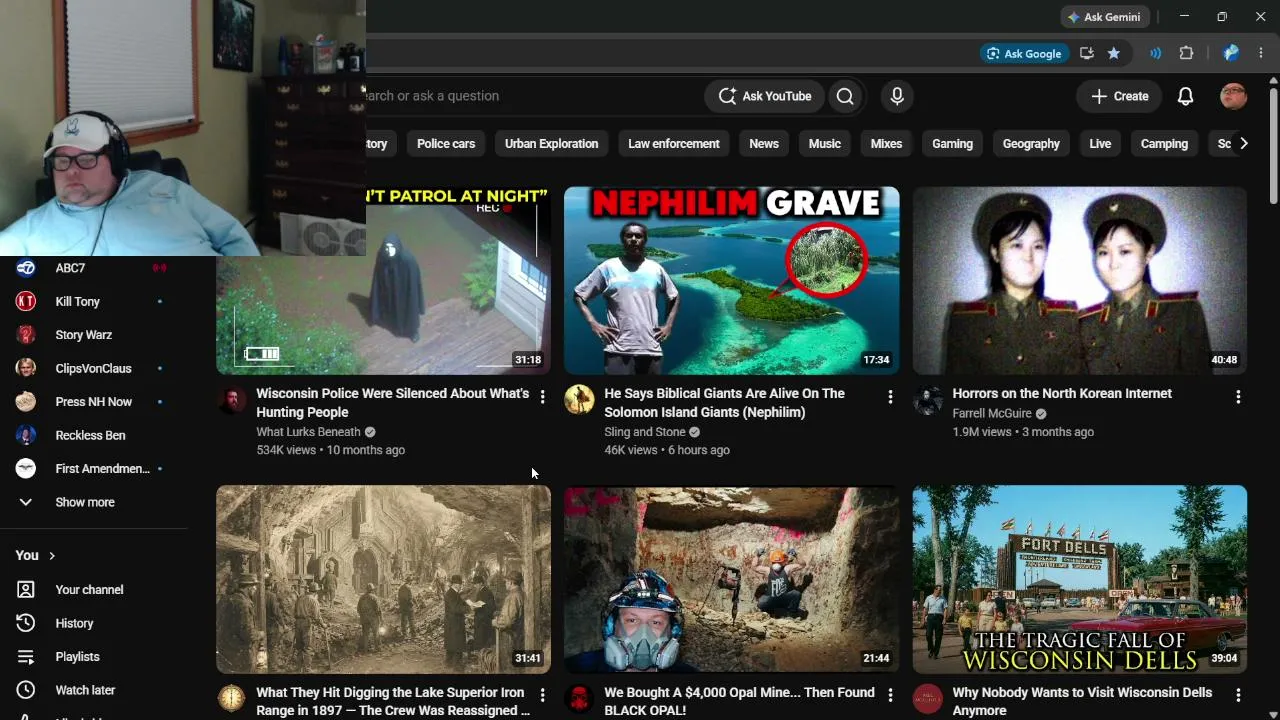Open the browser extensions puzzle icon
The height and width of the screenshot is (720, 1280).
[x=1187, y=53]
